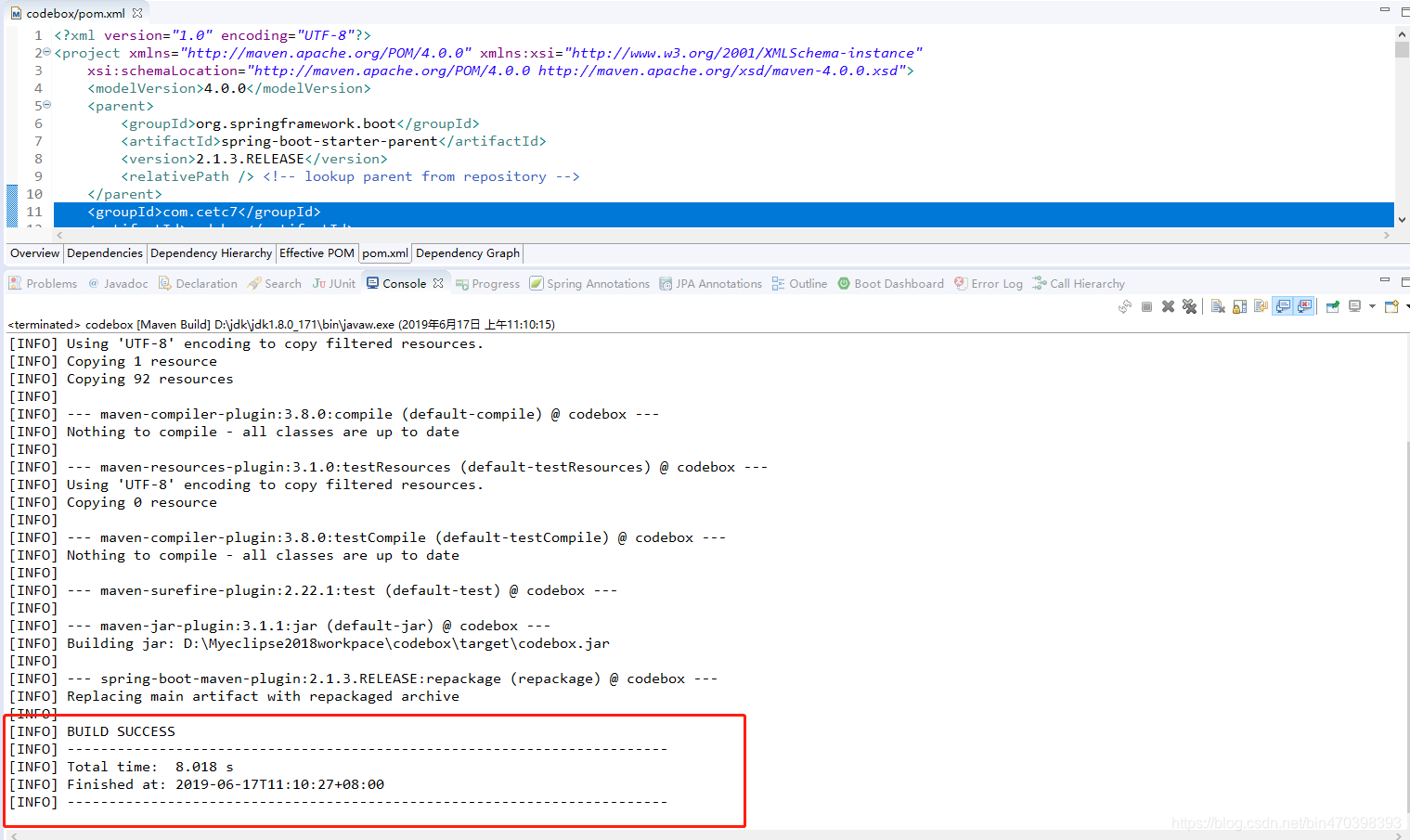
Task: Click the JPA Annotations view icon
Action: click(666, 283)
